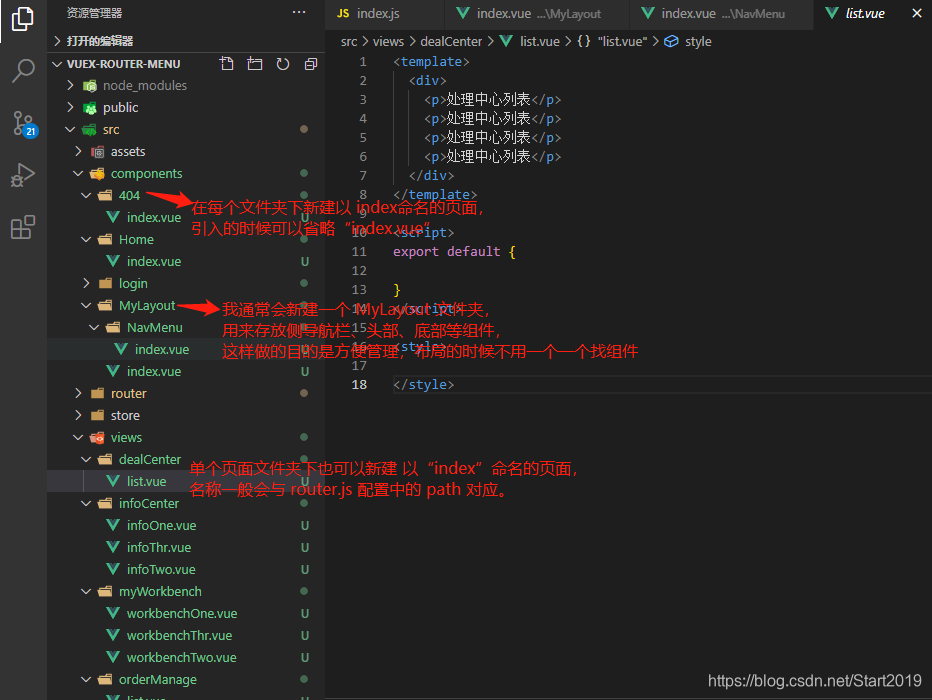Collapse the NavMenu folder
Viewport: 932px width, 700px height.
pyautogui.click(x=186, y=327)
